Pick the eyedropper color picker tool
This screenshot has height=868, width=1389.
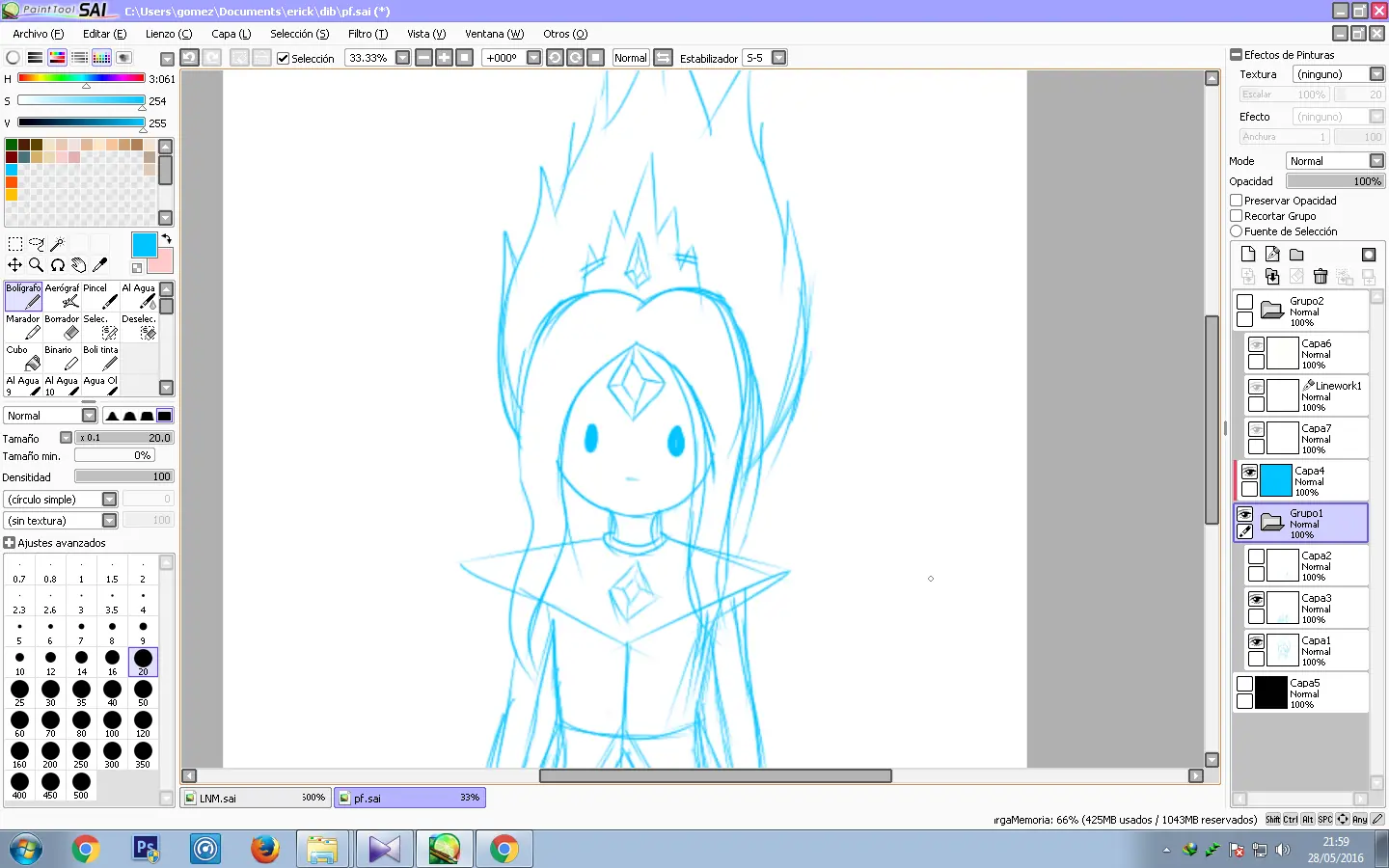point(99,264)
